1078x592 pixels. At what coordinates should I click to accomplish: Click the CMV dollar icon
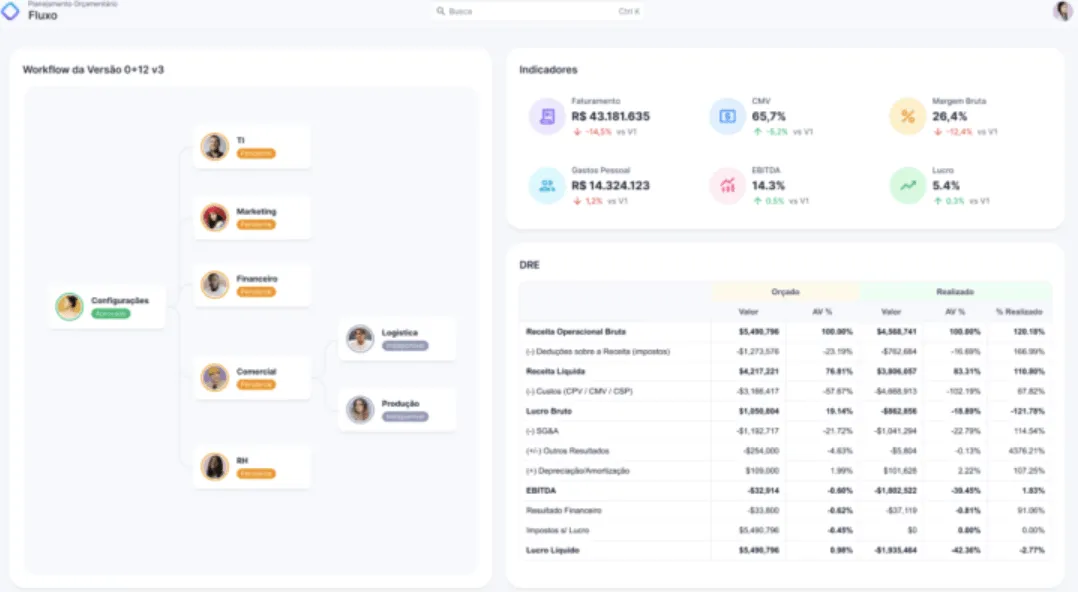pos(727,116)
